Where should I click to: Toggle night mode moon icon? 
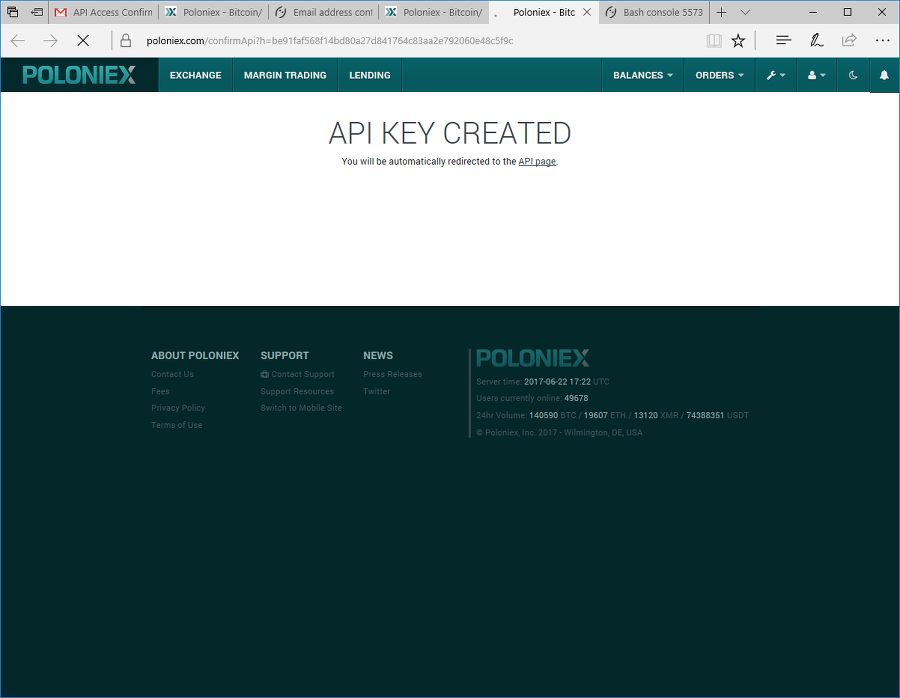(853, 75)
